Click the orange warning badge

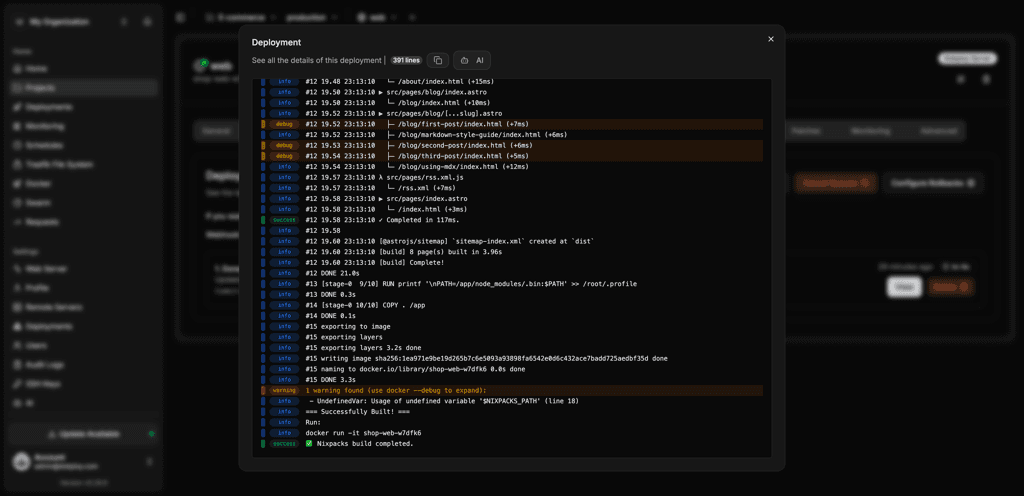[x=284, y=390]
